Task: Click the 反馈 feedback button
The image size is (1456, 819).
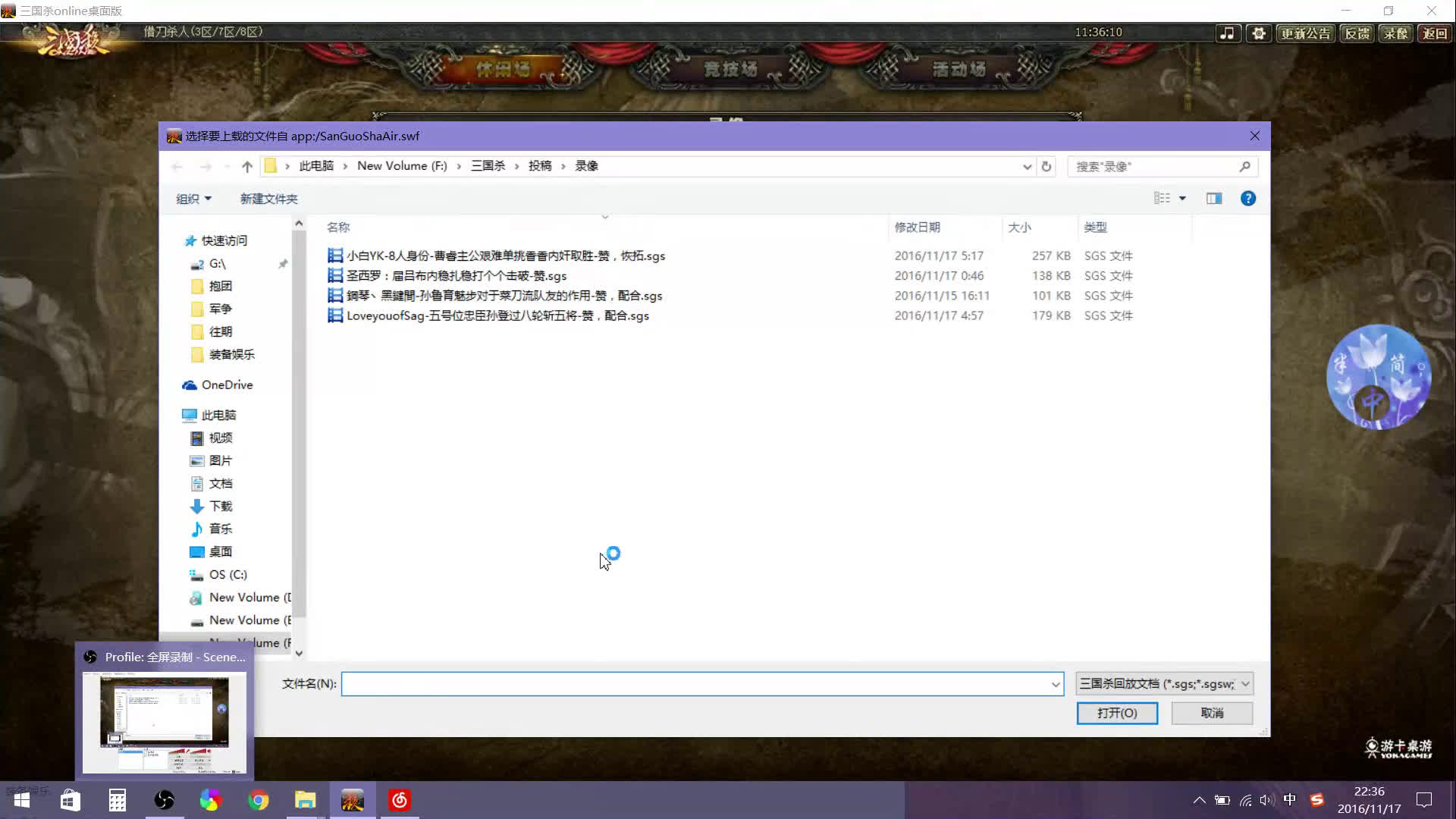Action: tap(1357, 33)
